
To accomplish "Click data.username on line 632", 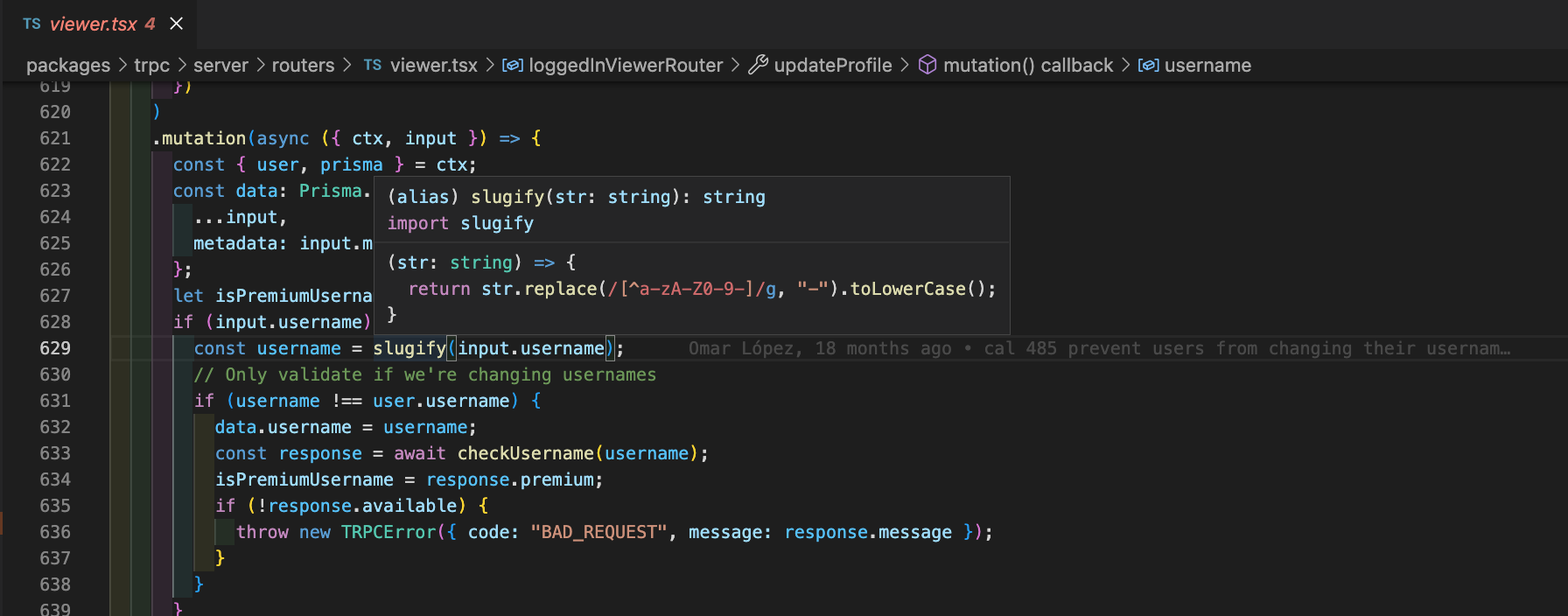I will 283,427.
